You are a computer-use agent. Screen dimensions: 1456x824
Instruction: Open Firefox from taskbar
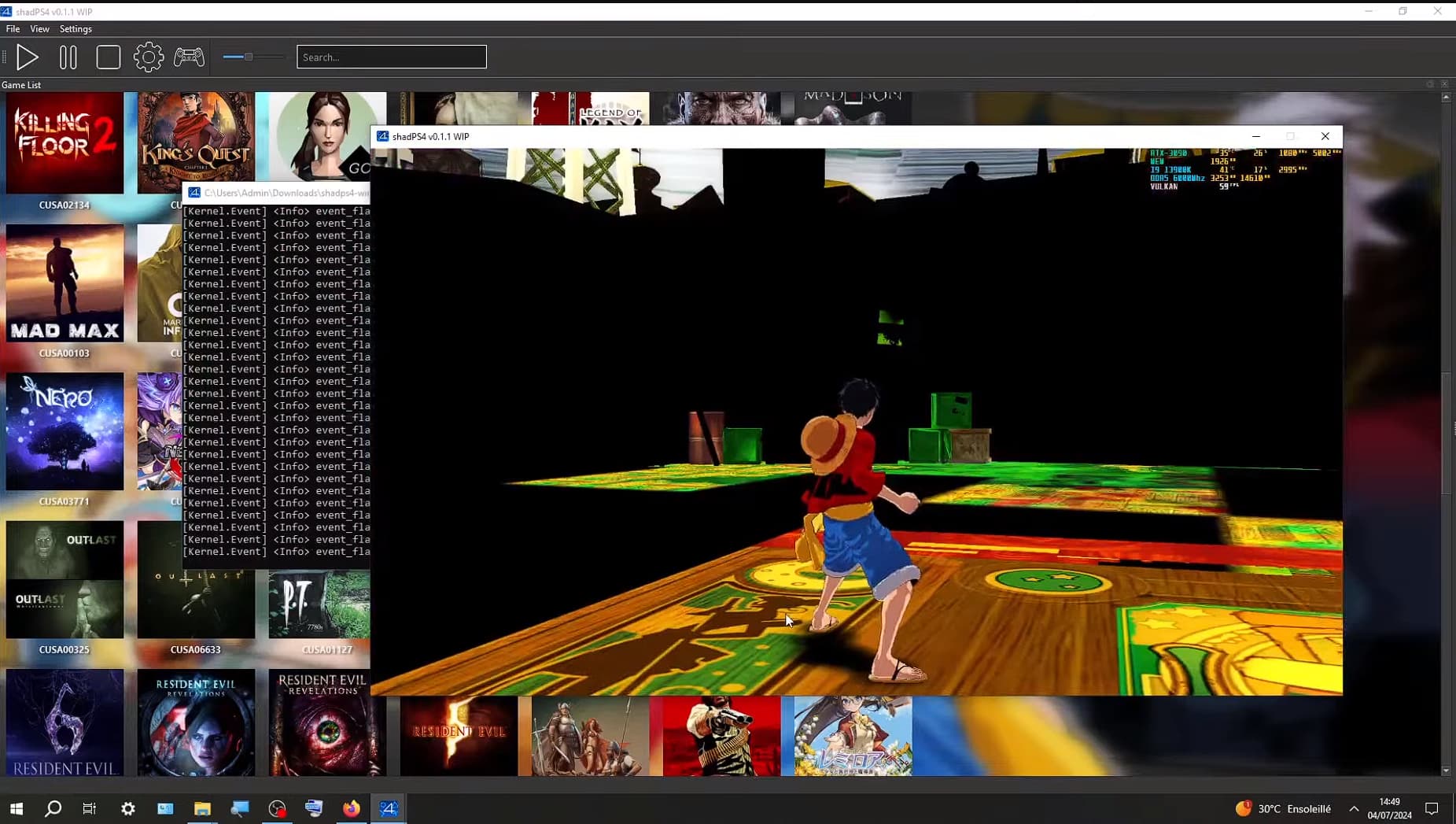coord(351,808)
